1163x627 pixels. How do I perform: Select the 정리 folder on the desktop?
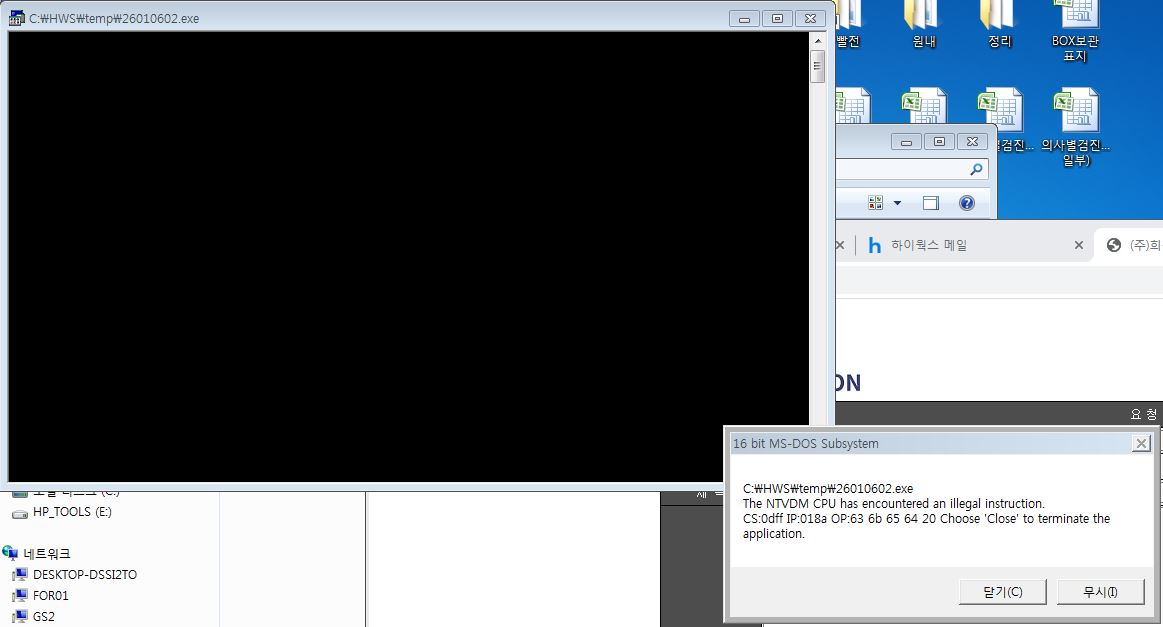[999, 24]
